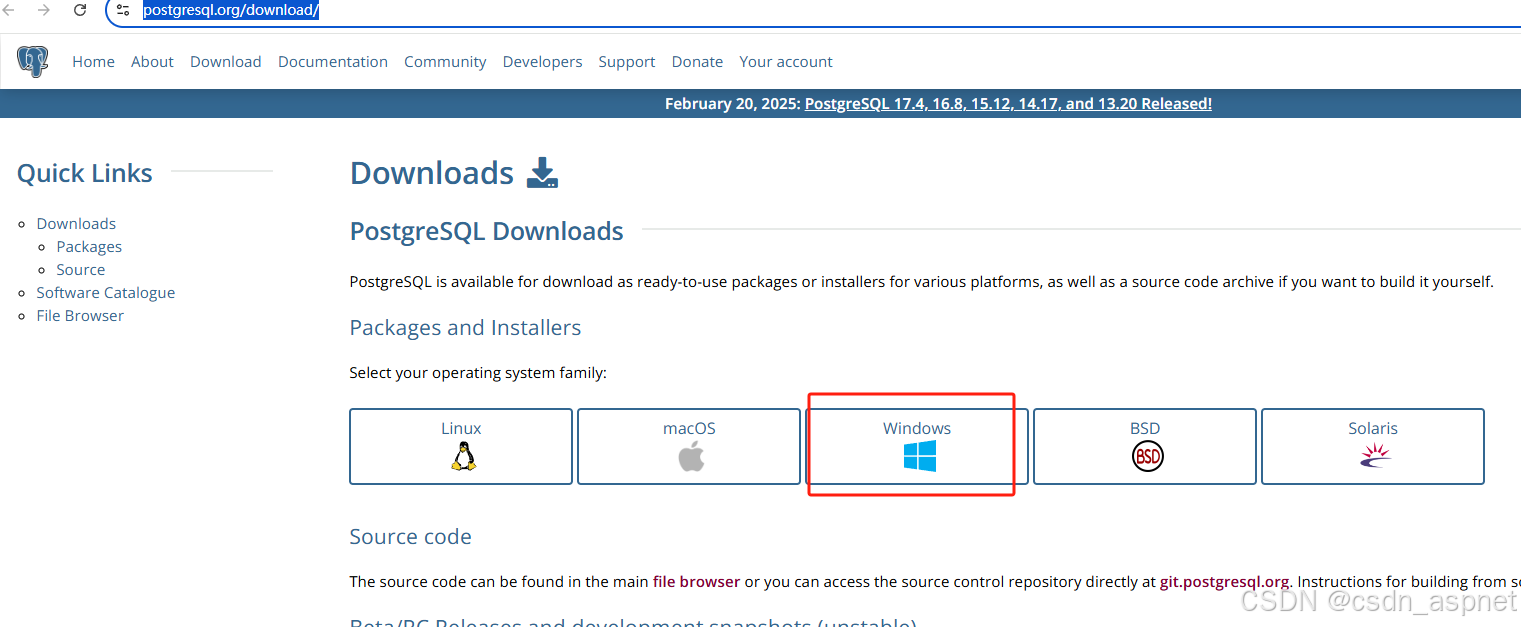Screen dimensions: 1521x627
Task: Click the browser forward arrow
Action: [44, 11]
